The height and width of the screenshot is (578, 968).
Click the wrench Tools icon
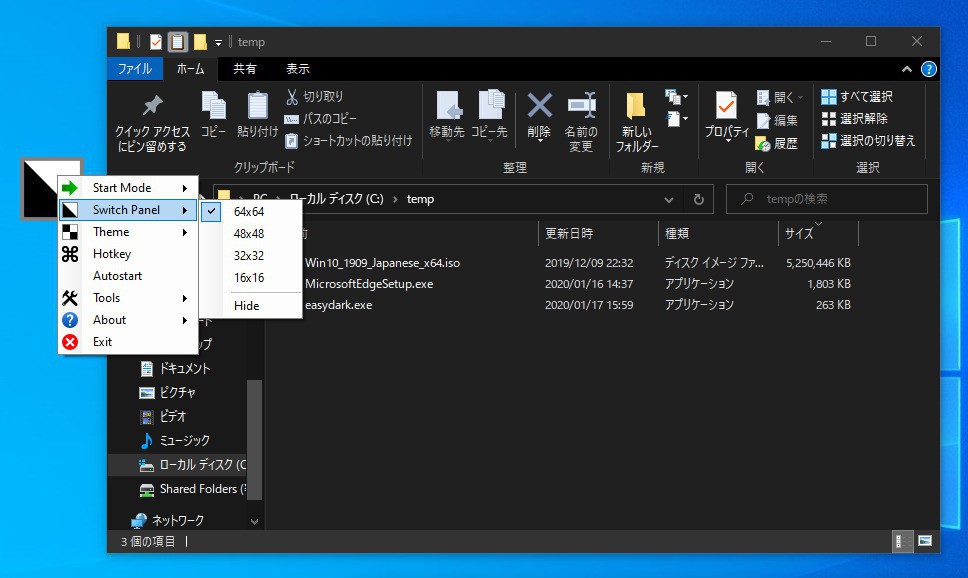[x=70, y=298]
